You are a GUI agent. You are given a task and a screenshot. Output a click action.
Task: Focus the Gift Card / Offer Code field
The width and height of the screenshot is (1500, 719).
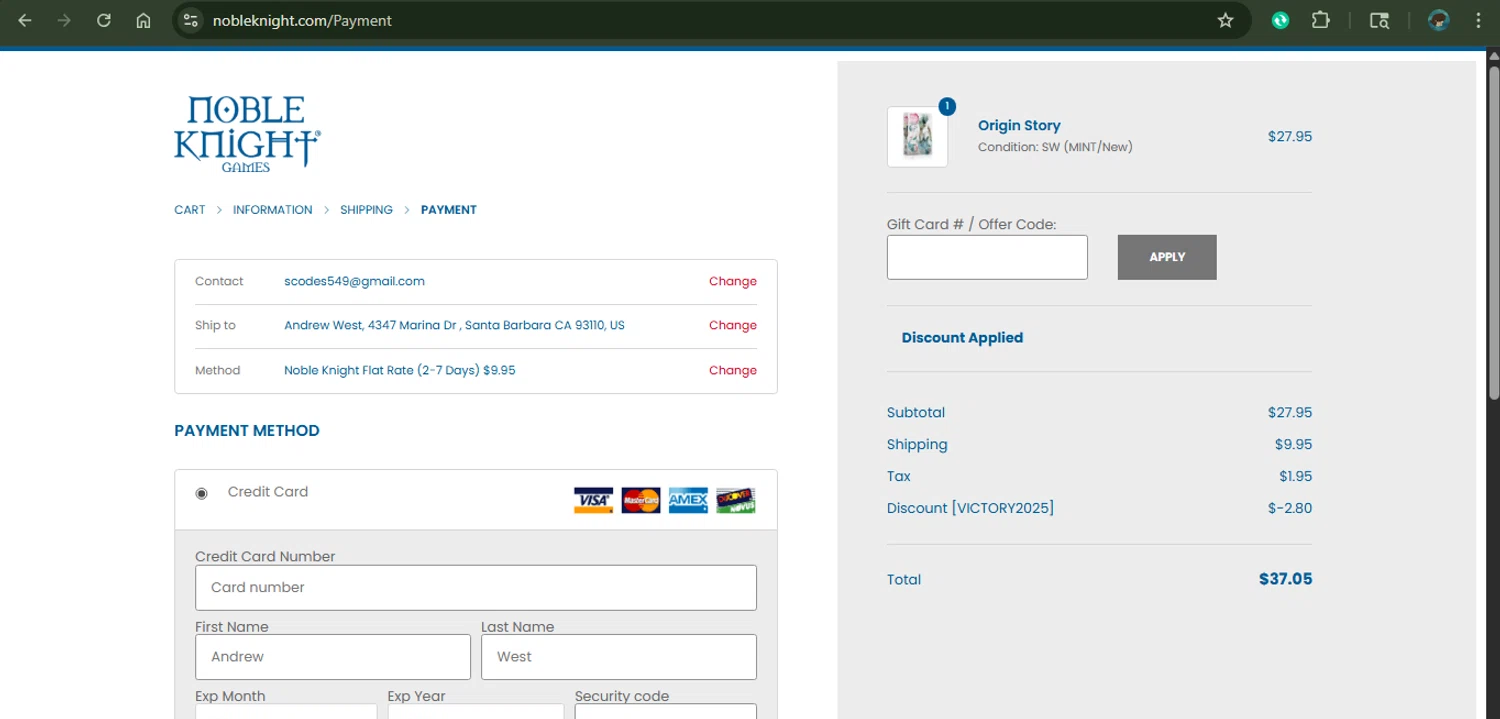[987, 257]
